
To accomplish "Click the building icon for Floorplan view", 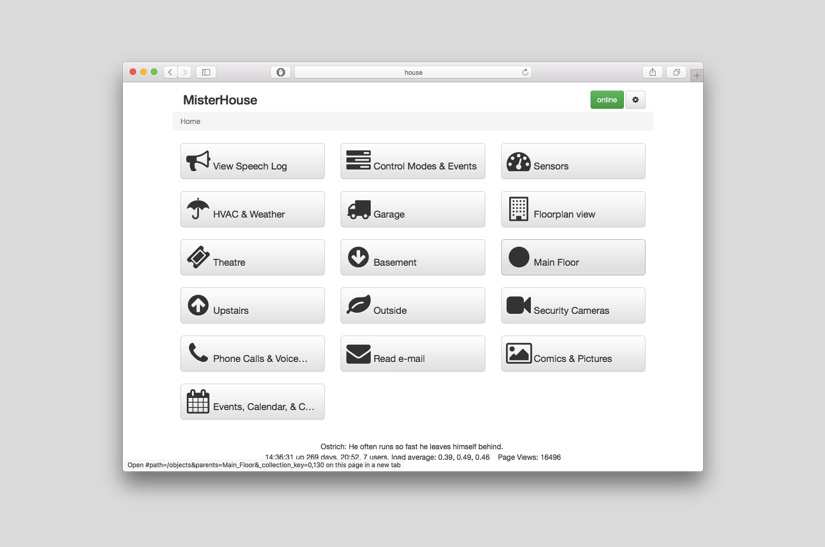I will (518, 209).
